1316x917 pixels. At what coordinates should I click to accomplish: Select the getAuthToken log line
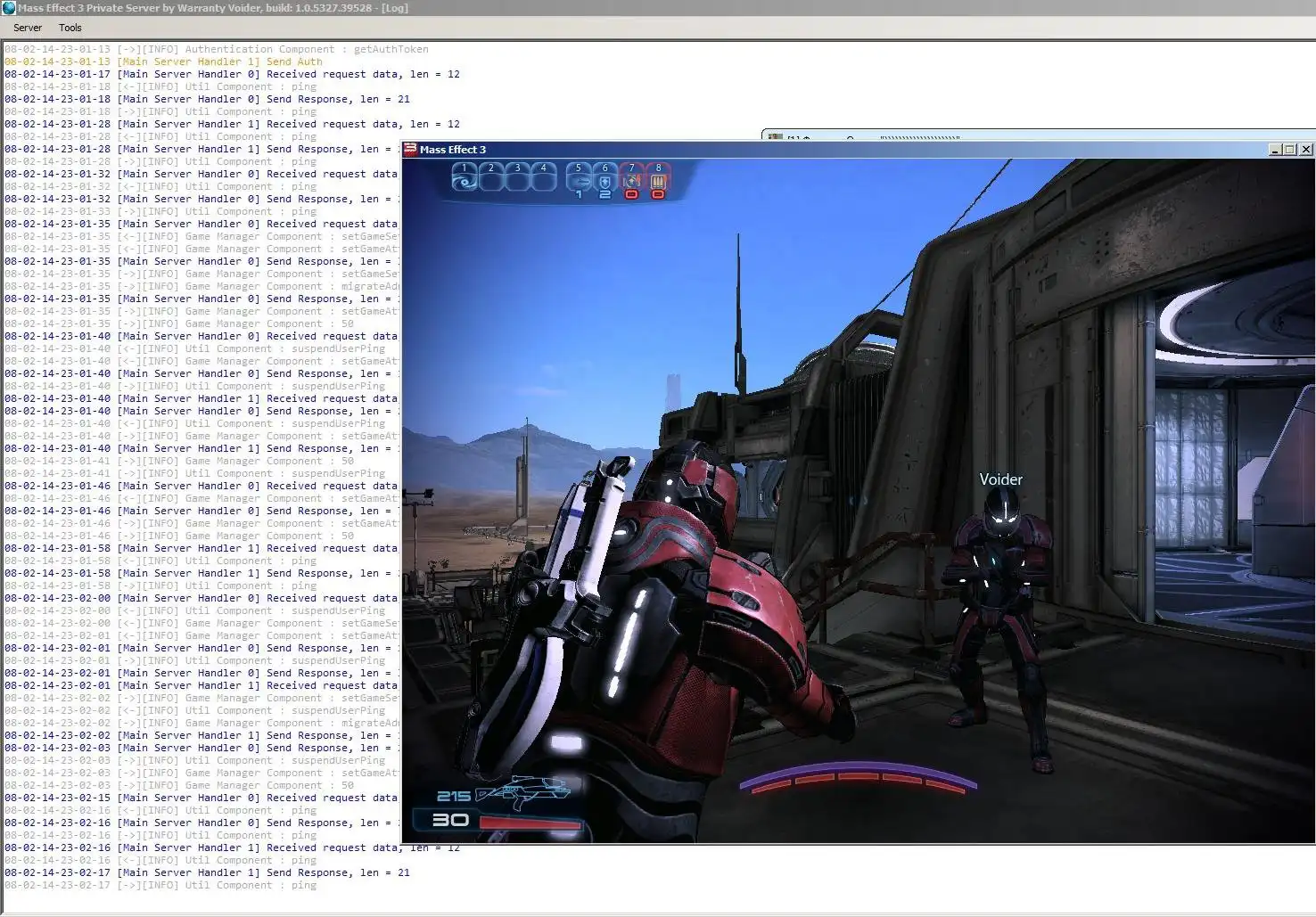[x=217, y=49]
